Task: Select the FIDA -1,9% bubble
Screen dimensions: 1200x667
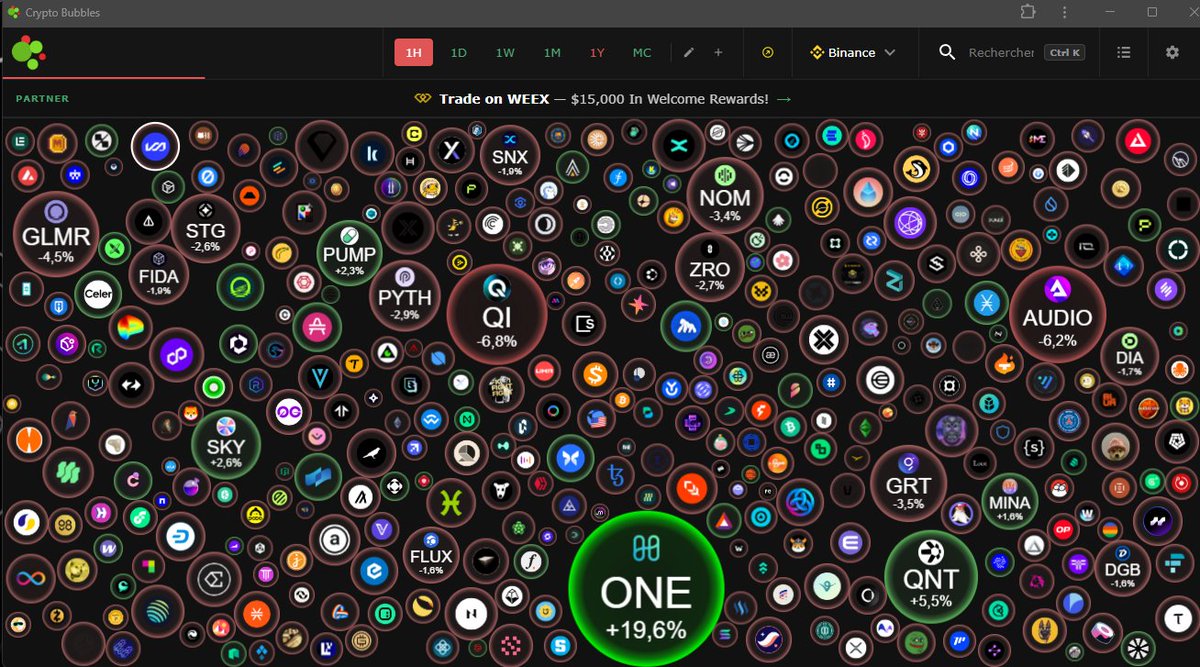Action: pyautogui.click(x=159, y=275)
